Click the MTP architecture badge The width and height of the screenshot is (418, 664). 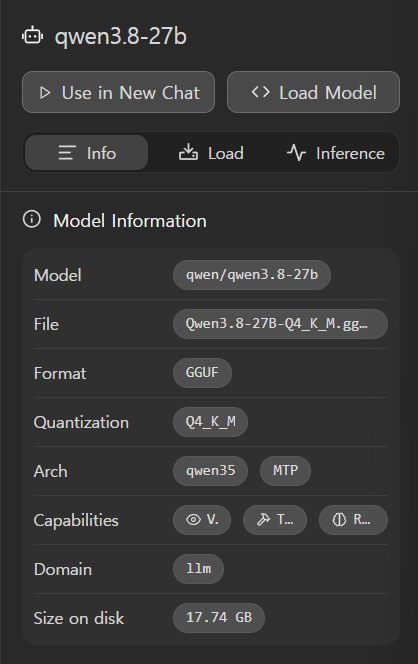click(285, 470)
